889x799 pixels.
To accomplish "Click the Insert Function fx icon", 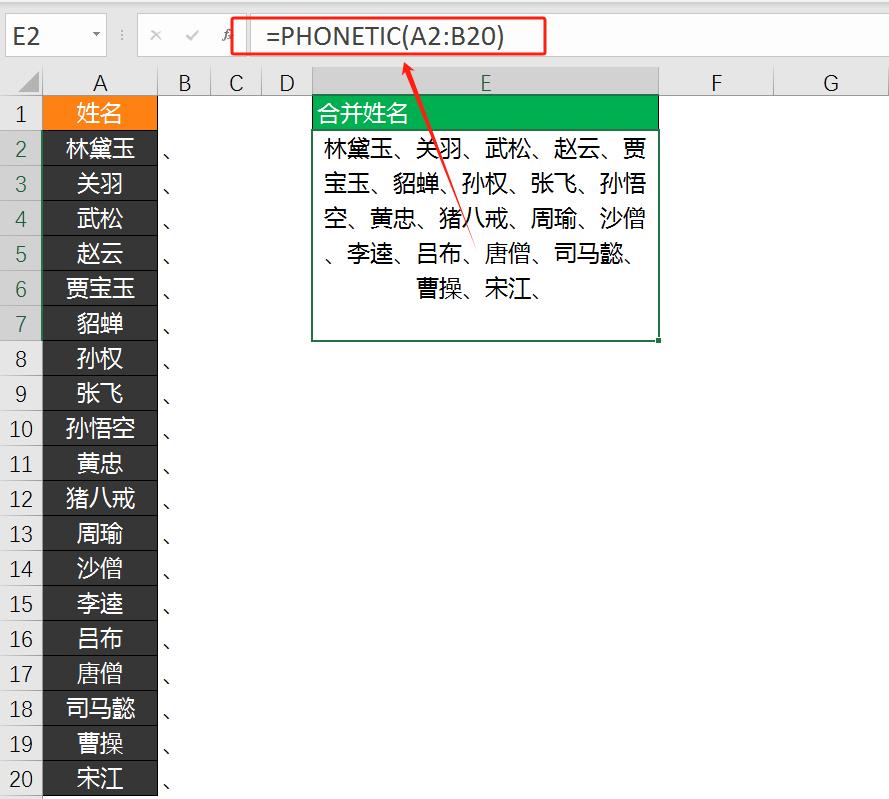I will point(227,36).
